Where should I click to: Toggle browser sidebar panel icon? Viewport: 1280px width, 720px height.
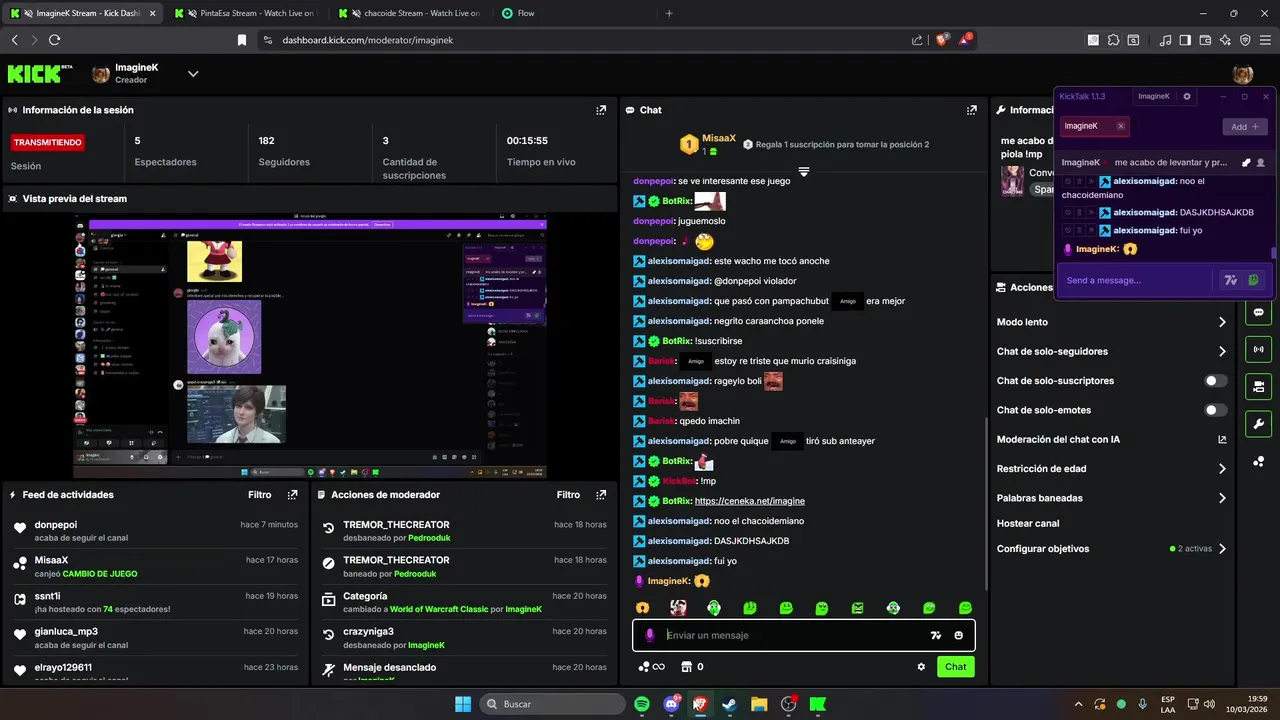[1185, 40]
